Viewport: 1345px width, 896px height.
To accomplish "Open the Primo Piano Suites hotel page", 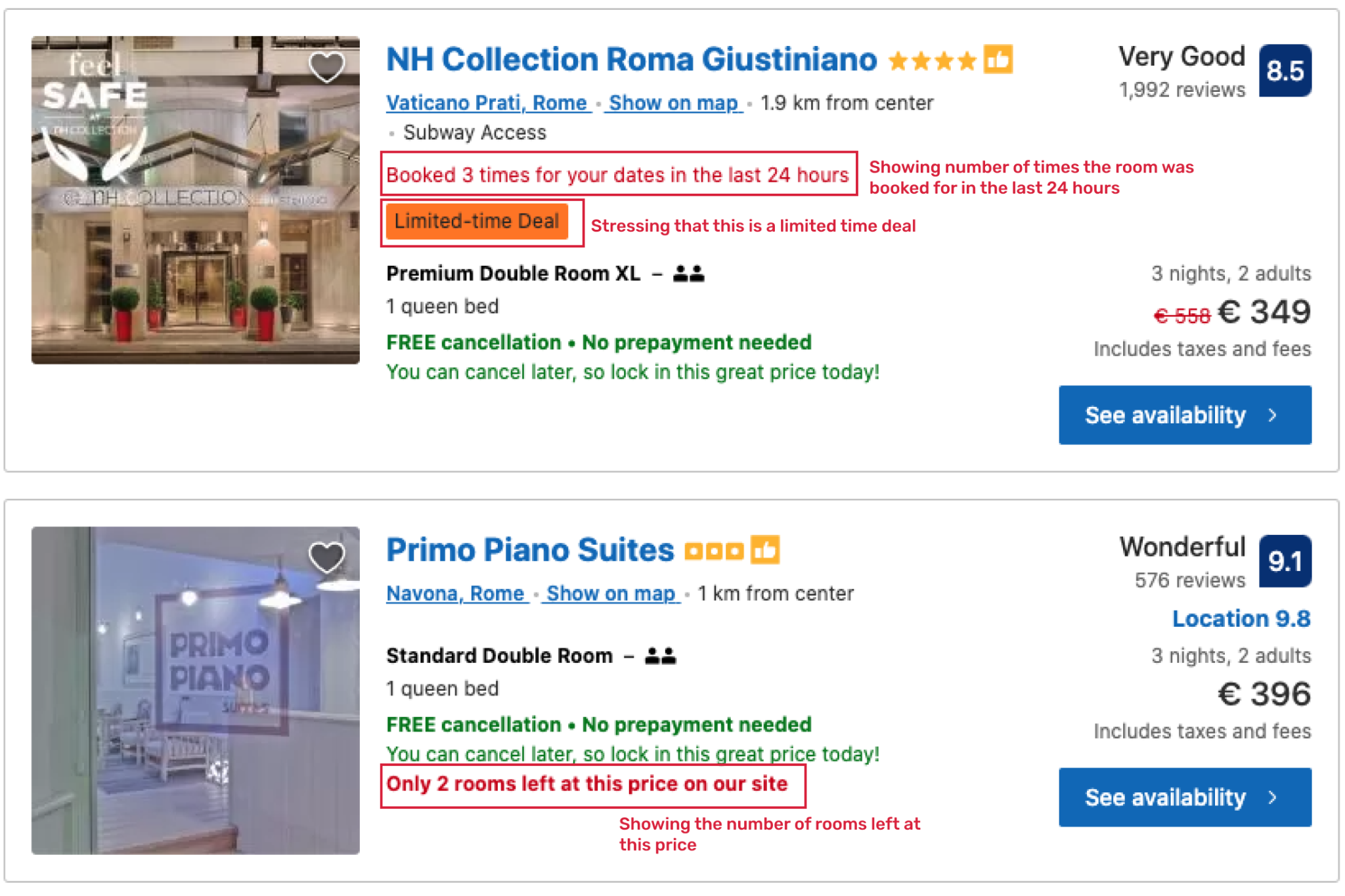I will pyautogui.click(x=528, y=550).
